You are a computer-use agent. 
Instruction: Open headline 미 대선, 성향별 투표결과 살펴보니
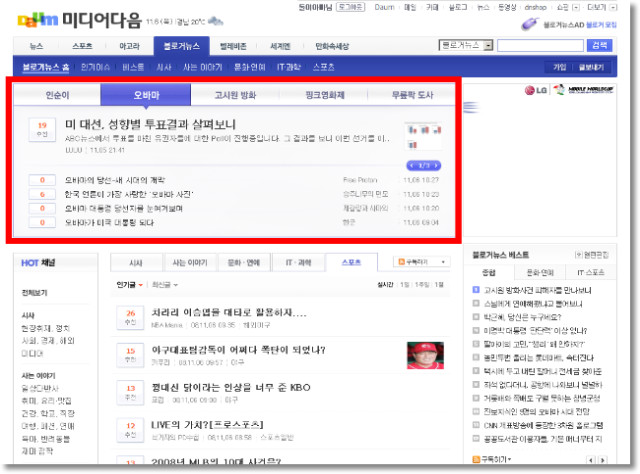point(150,124)
